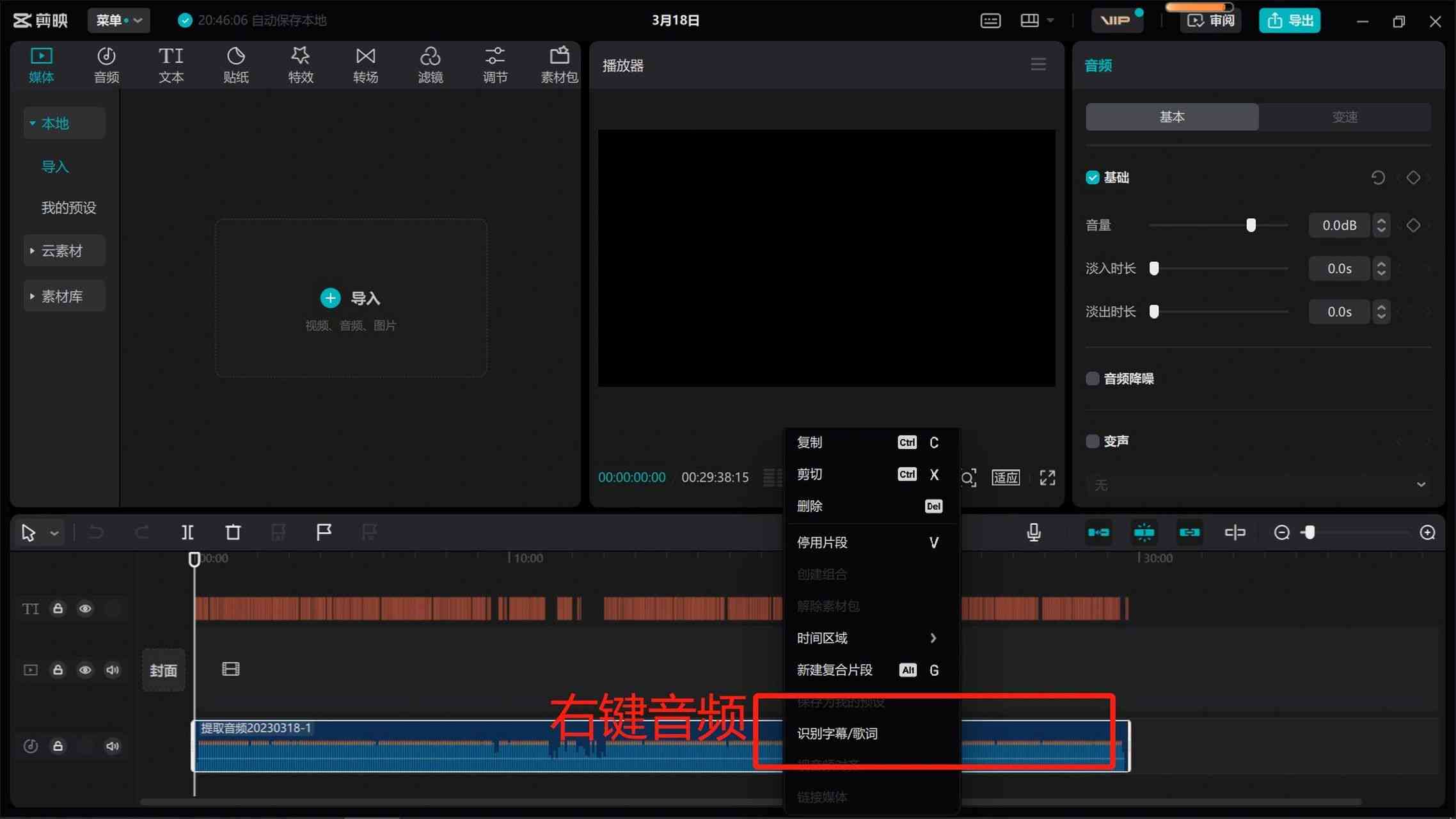1456x819 pixels.
Task: Click the microphone recording icon
Action: click(1034, 532)
